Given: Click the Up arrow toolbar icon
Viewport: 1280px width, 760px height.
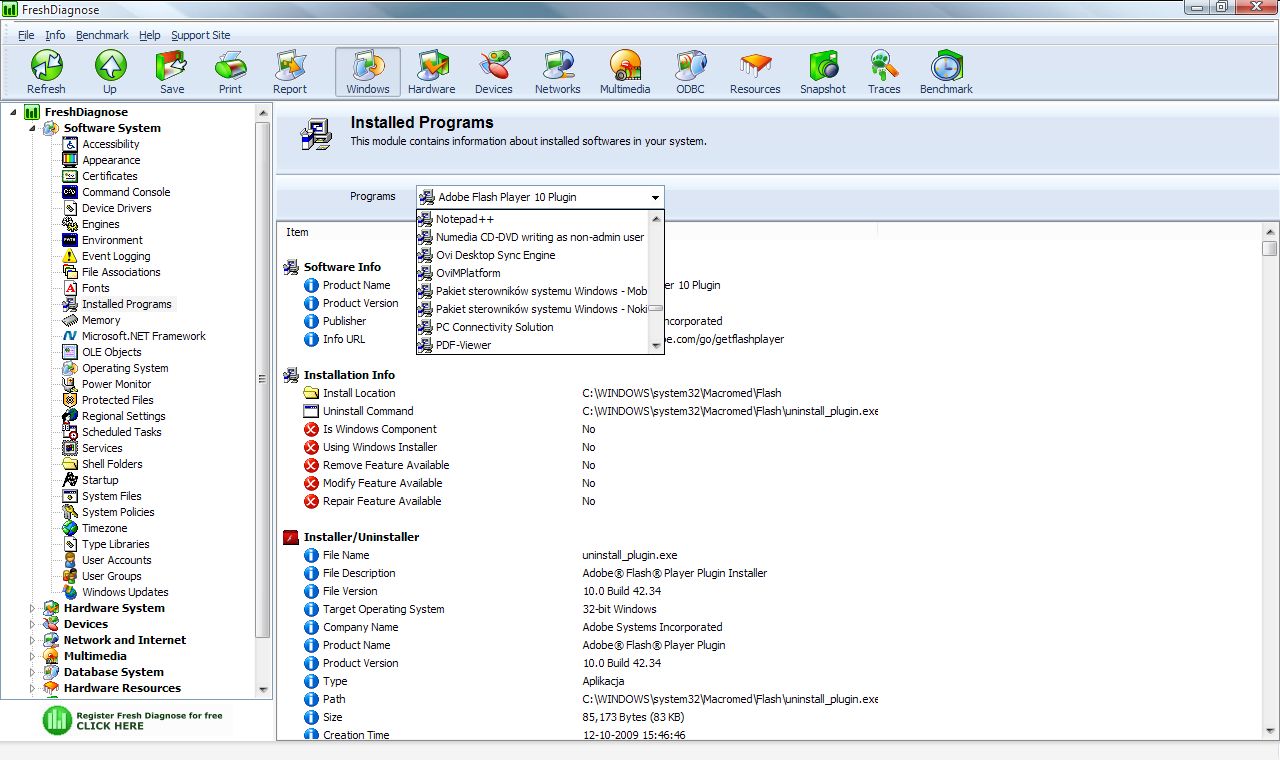Looking at the screenshot, I should coord(110,72).
